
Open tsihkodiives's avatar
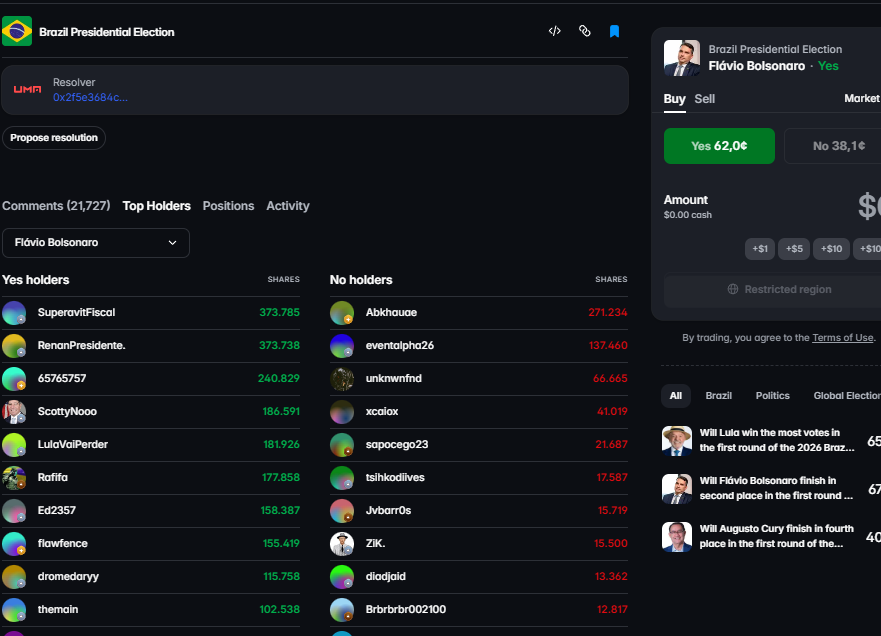tap(342, 478)
